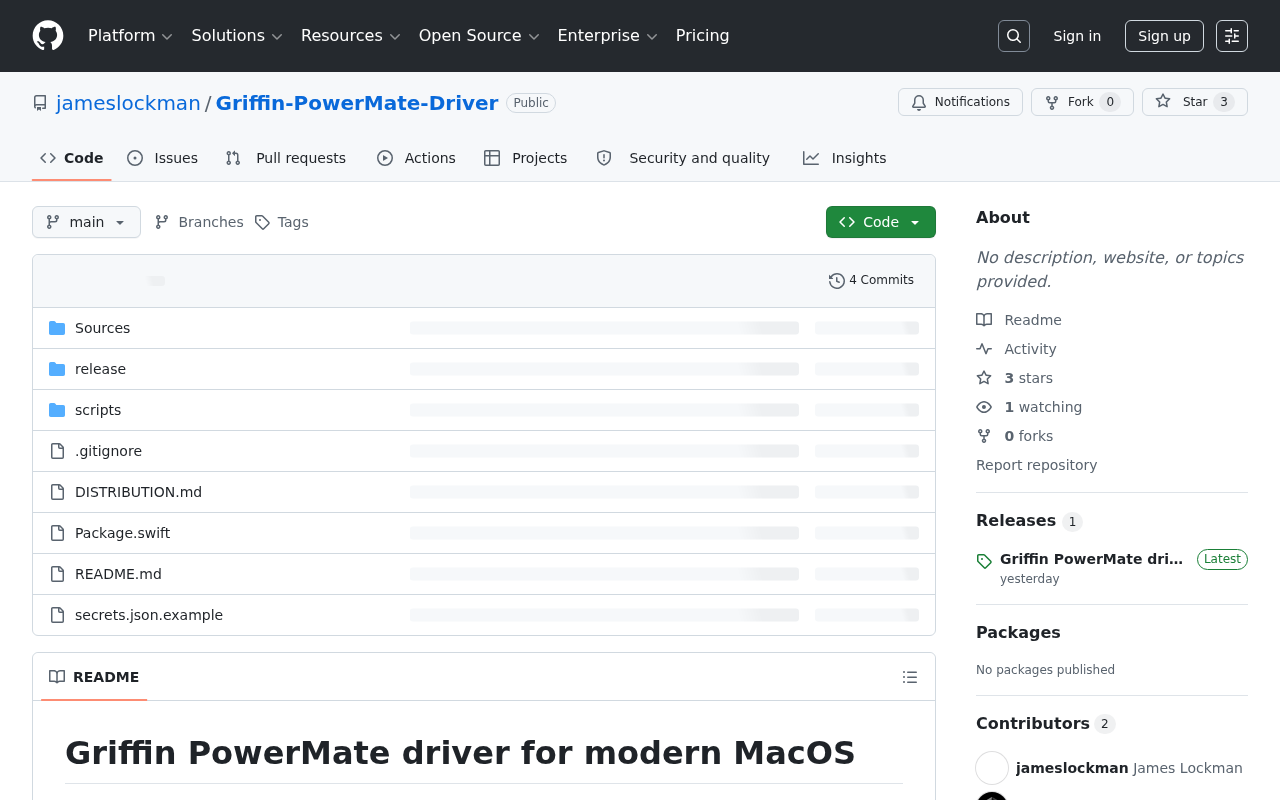Open jameslockman's profile link
This screenshot has height=800, width=1280.
[x=129, y=103]
